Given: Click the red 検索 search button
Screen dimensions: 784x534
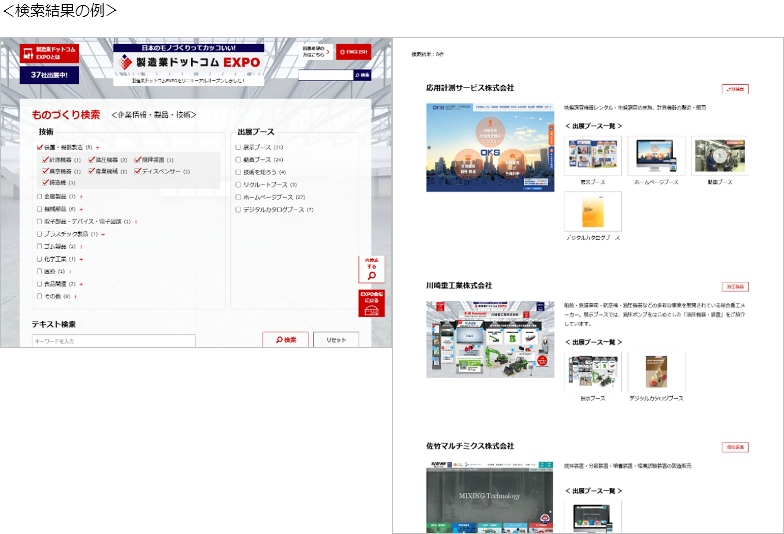Looking at the screenshot, I should click(x=286, y=340).
